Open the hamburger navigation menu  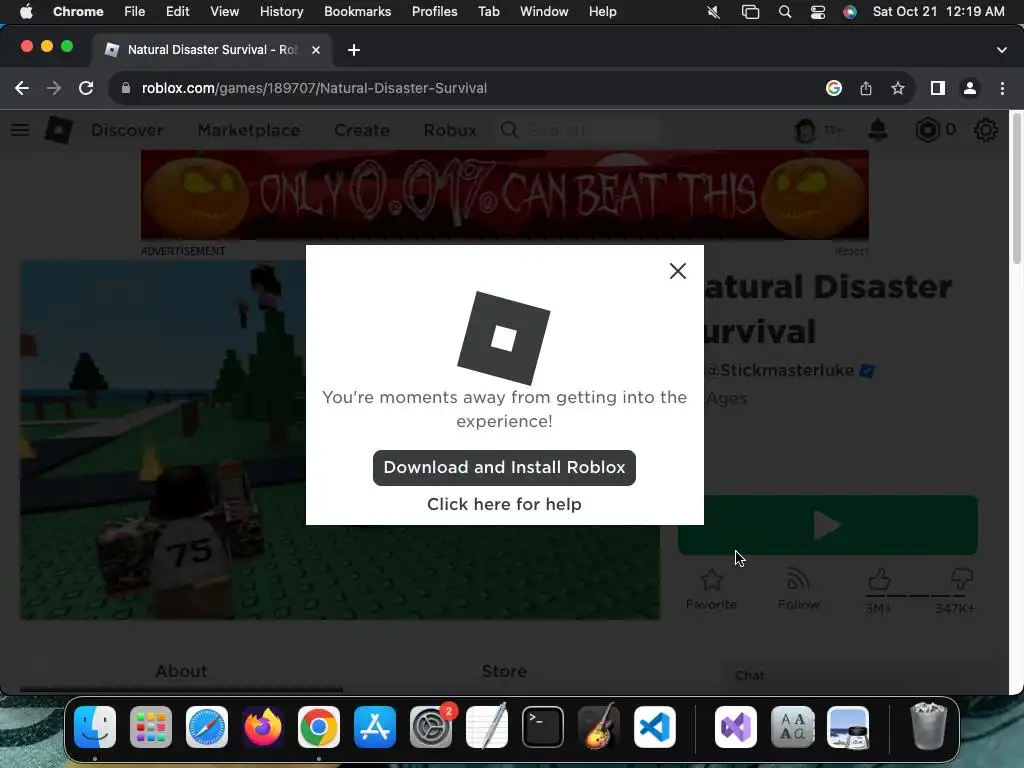[20, 130]
